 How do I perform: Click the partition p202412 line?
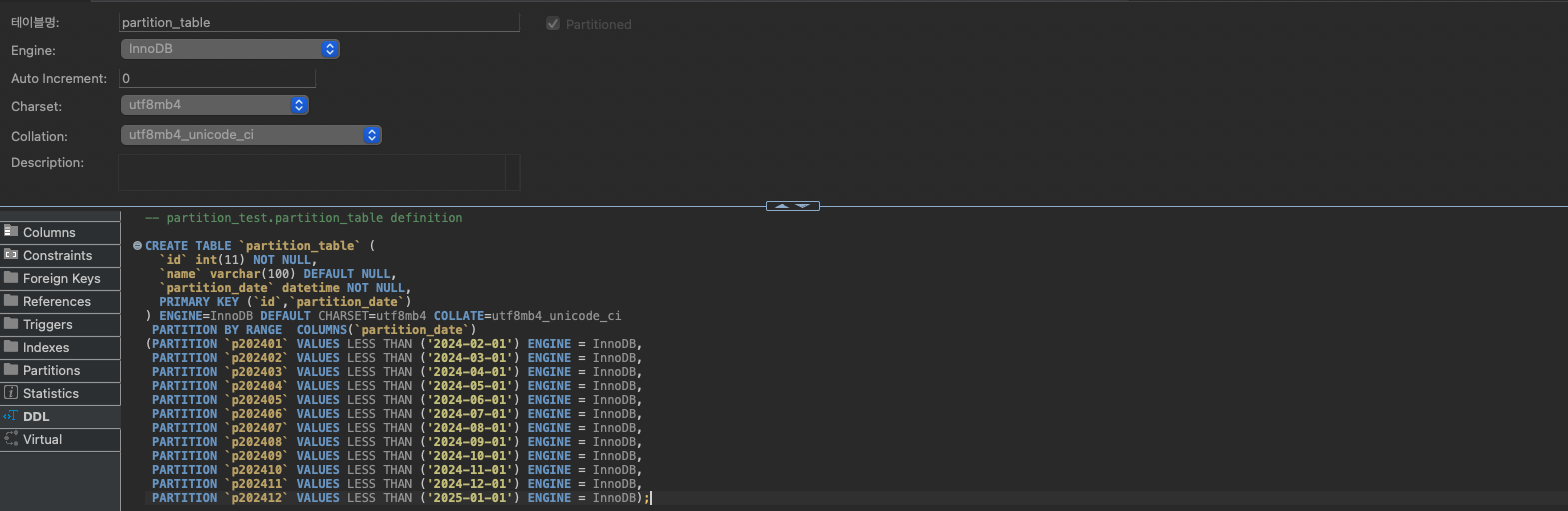(401, 497)
